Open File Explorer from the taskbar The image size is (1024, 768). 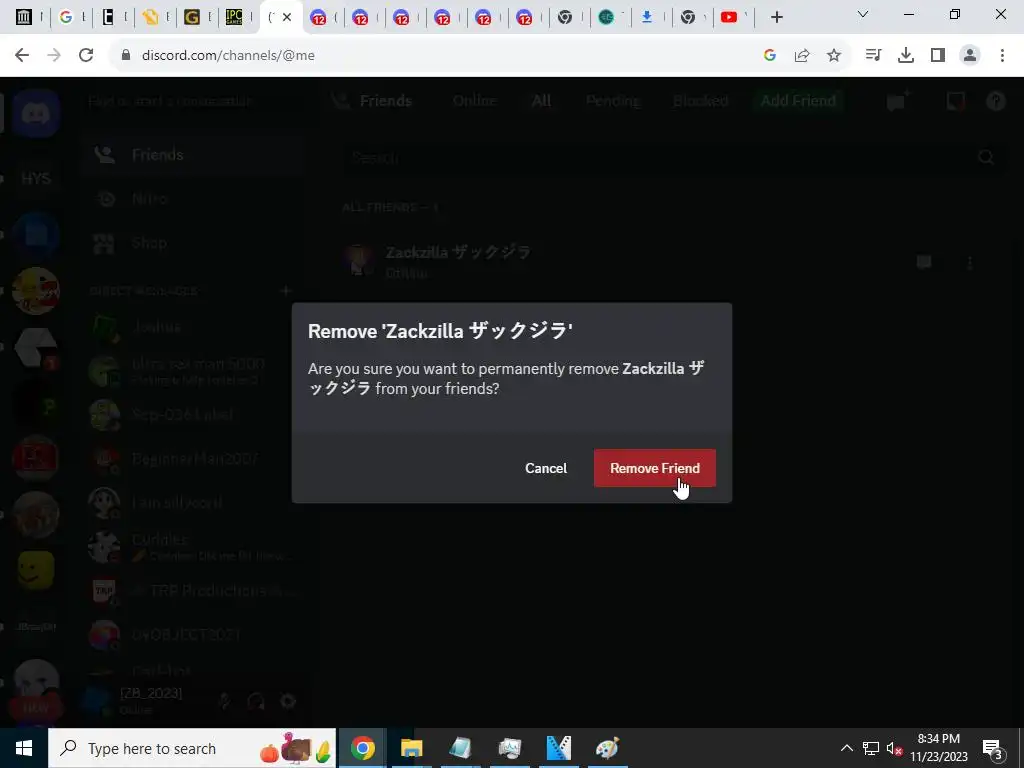coord(411,748)
